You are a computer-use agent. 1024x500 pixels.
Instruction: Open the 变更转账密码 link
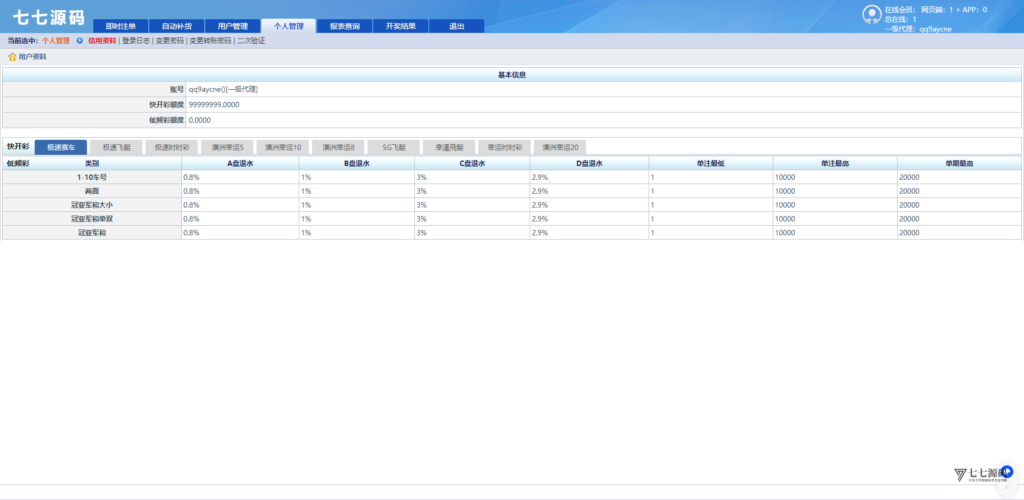point(210,41)
